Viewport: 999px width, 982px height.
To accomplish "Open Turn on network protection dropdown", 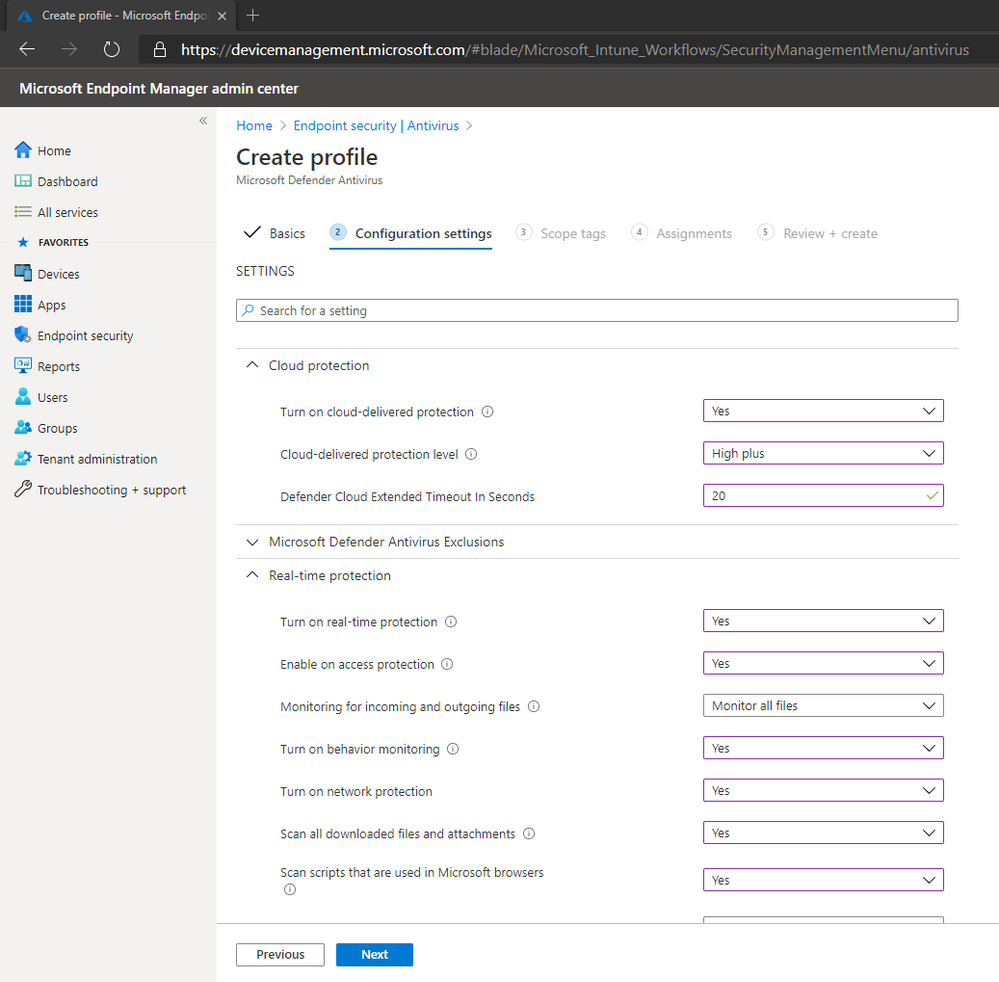I will click(x=823, y=790).
